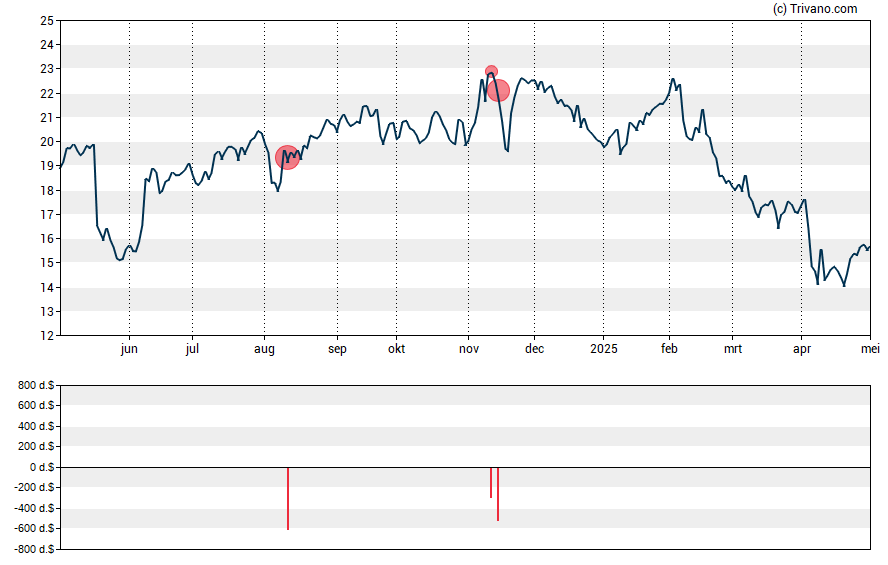Click the '800 d.$' axis label
The image size is (888, 565).
[x=36, y=386]
